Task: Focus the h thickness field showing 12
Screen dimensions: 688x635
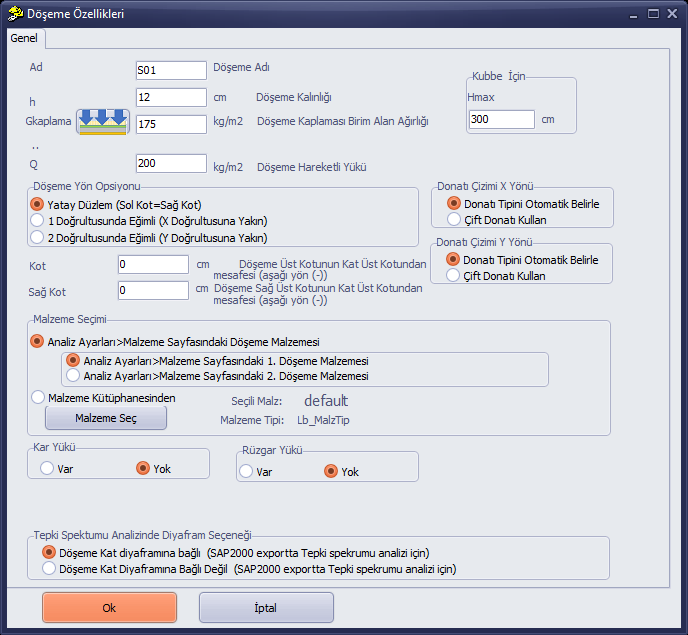Action: click(171, 97)
